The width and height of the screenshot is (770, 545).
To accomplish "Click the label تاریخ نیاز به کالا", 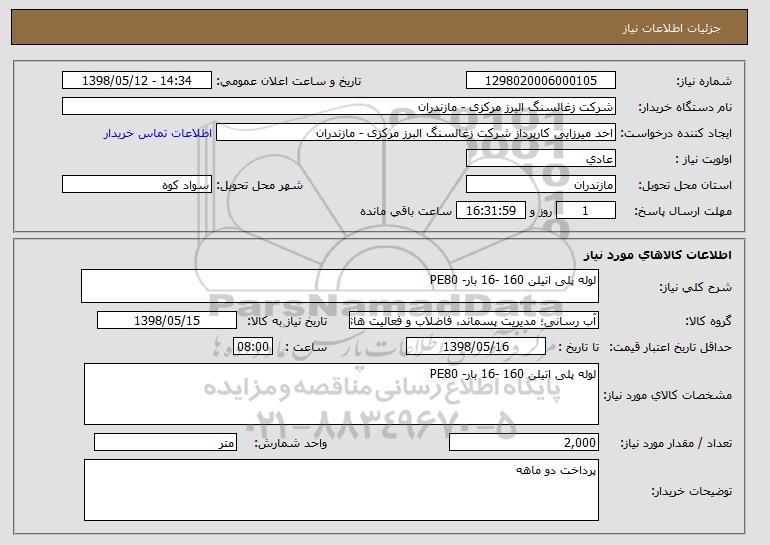I will tap(287, 321).
